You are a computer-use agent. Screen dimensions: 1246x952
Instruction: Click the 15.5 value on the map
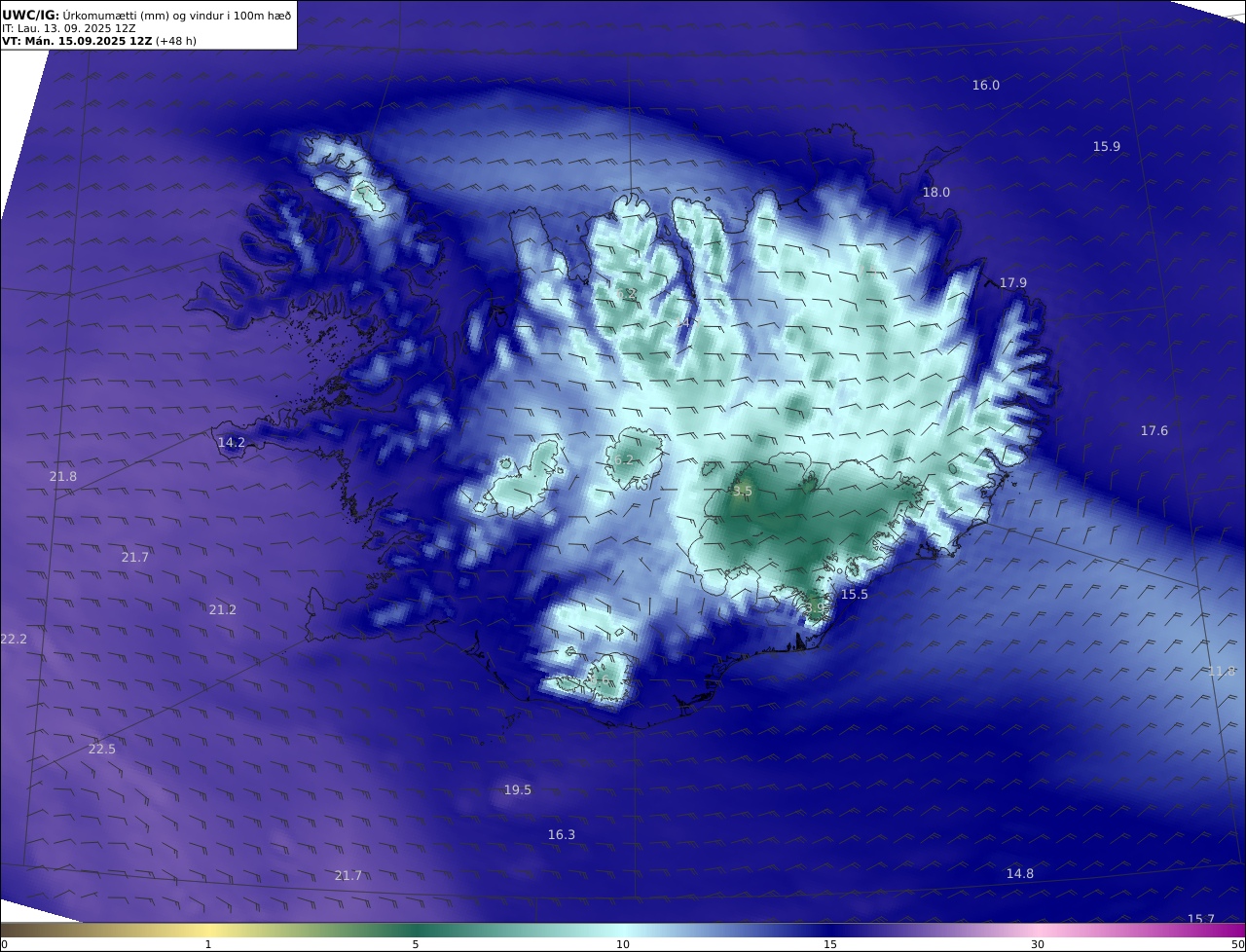(855, 595)
